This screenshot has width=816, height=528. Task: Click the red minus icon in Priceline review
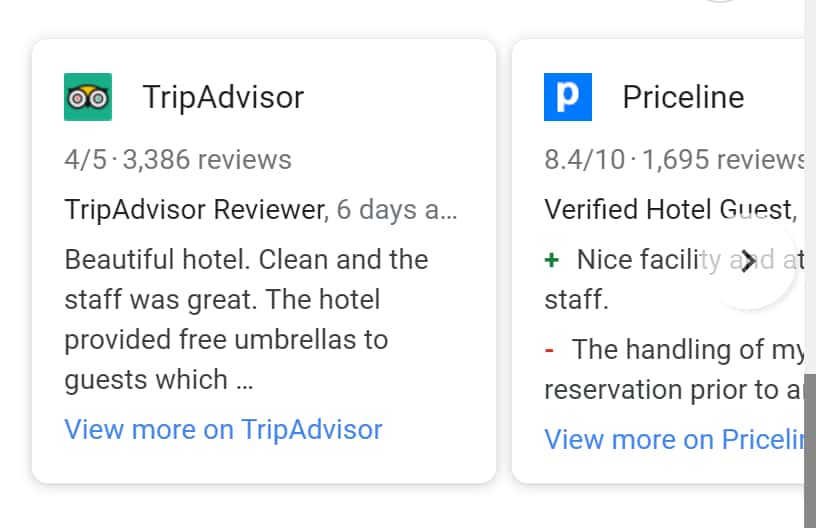[549, 350]
